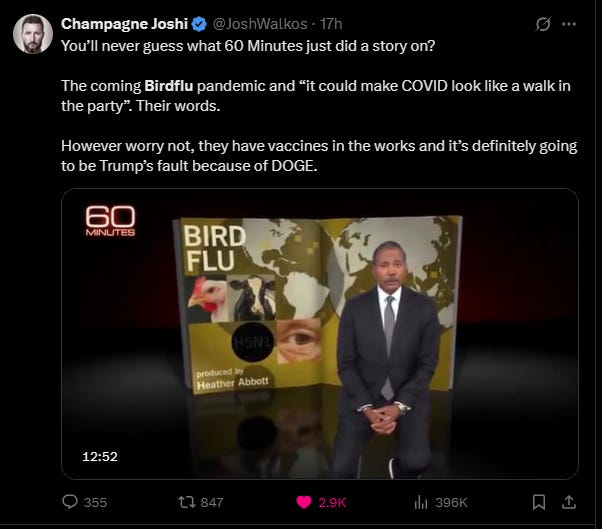Image resolution: width=602 pixels, height=529 pixels.
Task: Click the repost arrows icon
Action: click(187, 502)
